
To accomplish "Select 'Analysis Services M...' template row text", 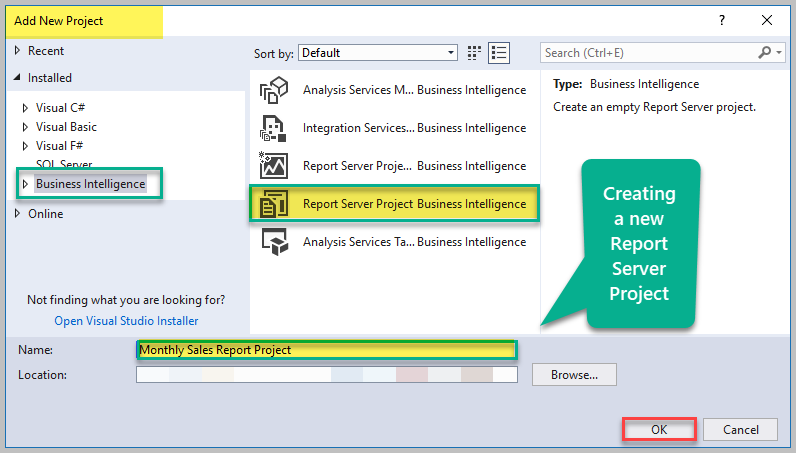I will click(358, 90).
